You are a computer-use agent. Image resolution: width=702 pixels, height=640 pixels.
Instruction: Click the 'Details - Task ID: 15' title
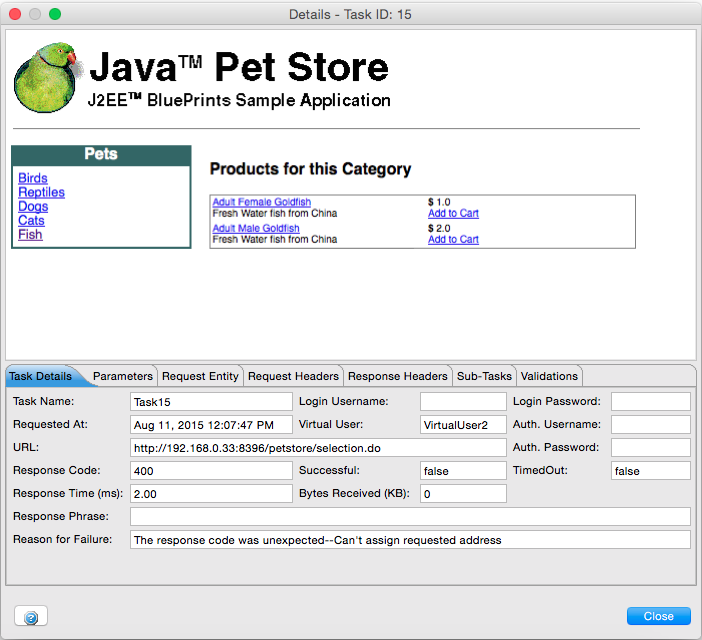pyautogui.click(x=350, y=14)
